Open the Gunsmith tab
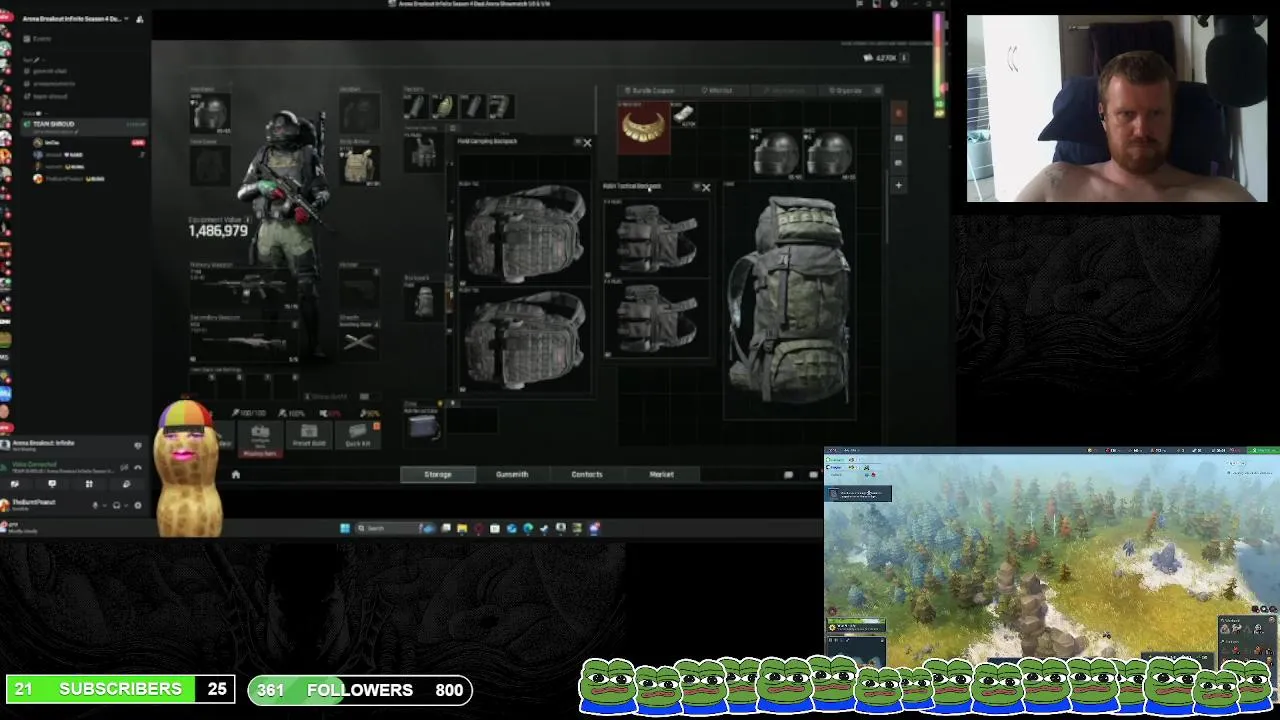This screenshot has height=720, width=1280. [x=512, y=474]
